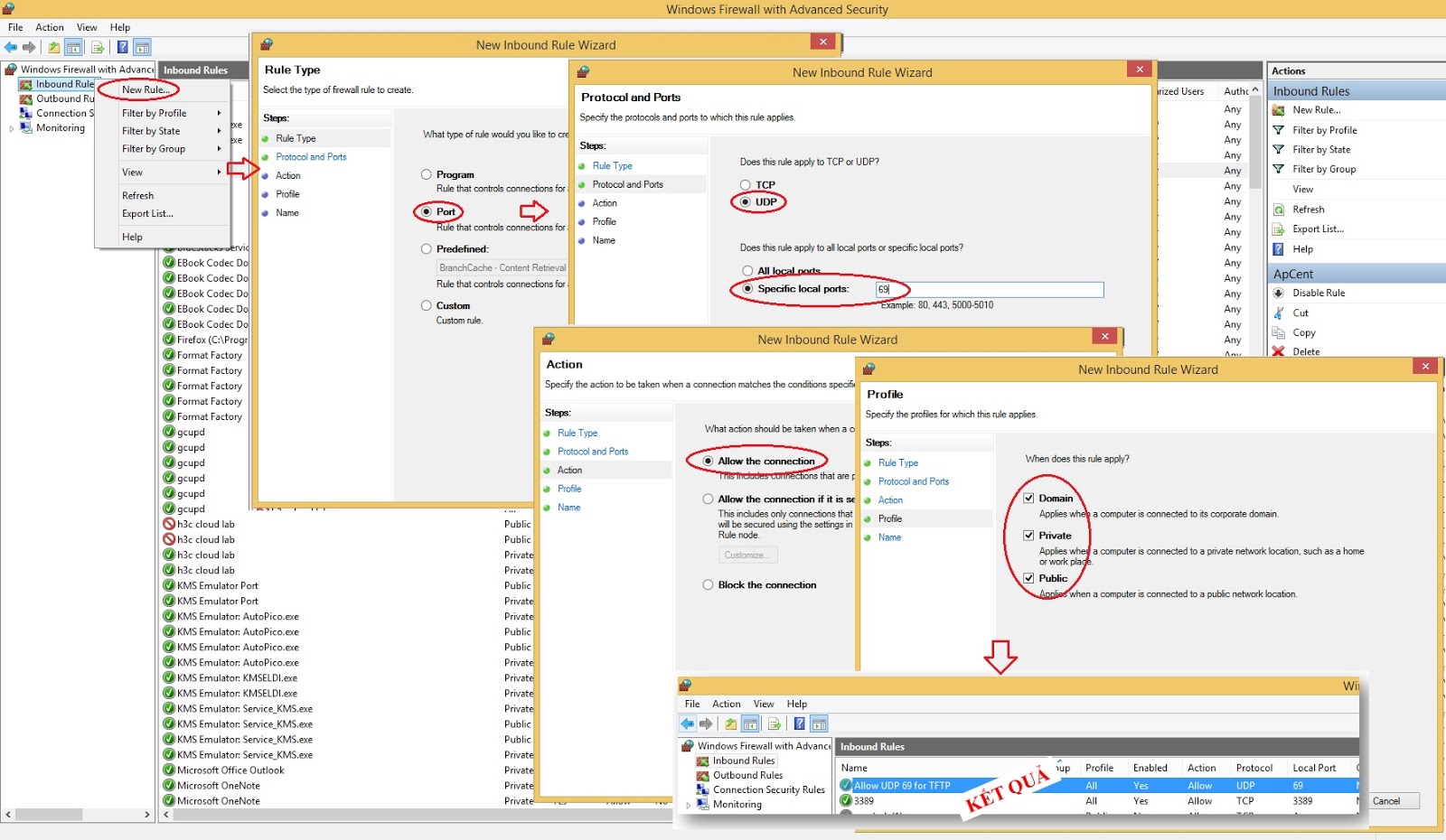This screenshot has height=840, width=1446.
Task: Click the Cut scissors icon in Actions pane
Action: (1279, 313)
